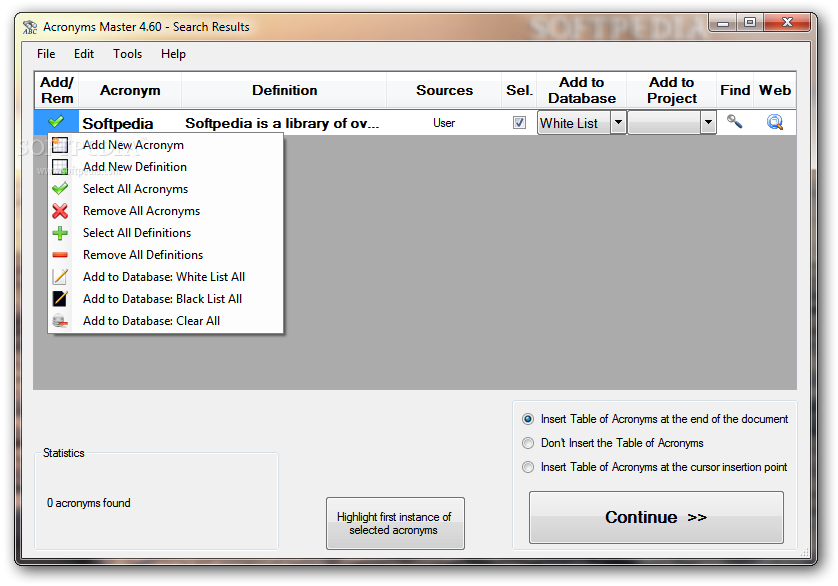838x586 pixels.
Task: Click the Add to Database column header
Action: [581, 90]
